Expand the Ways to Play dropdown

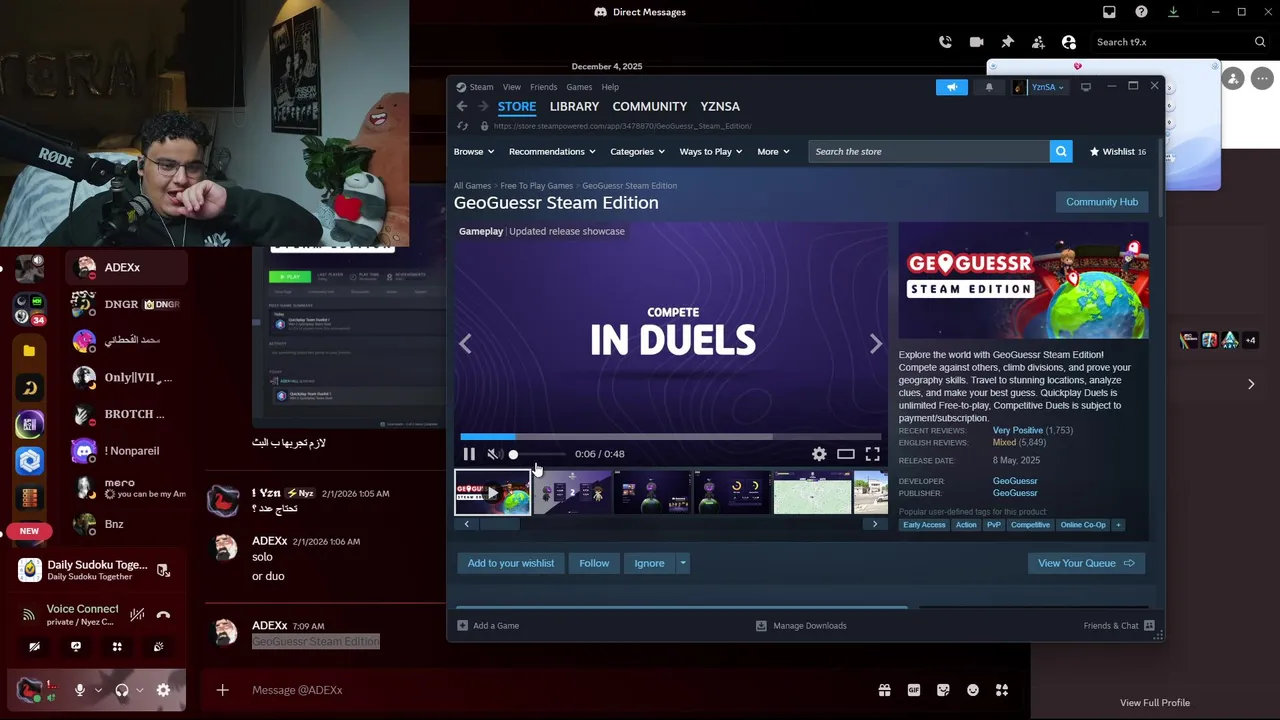(711, 151)
